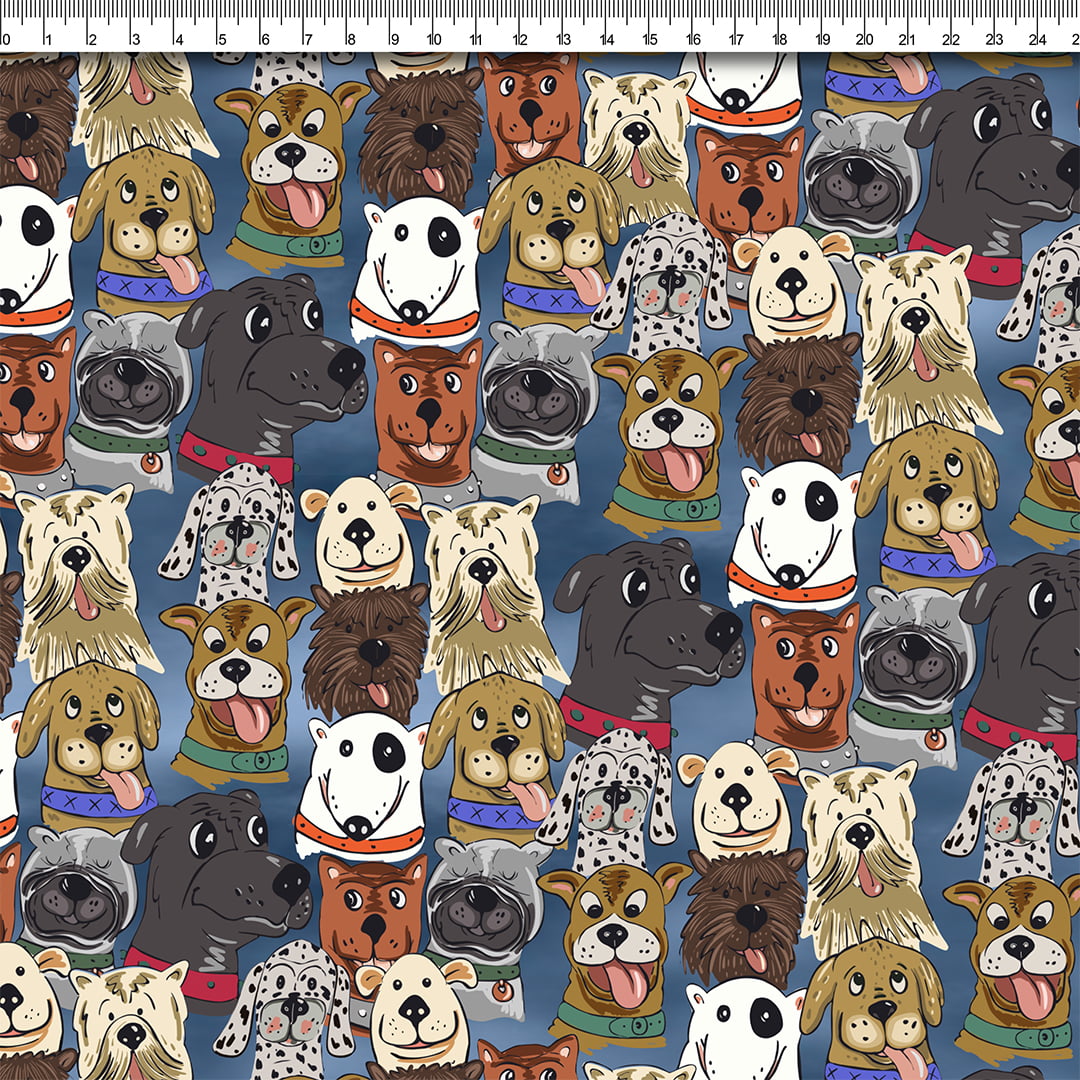This screenshot has width=1080, height=1080.
Task: Click the number 22 on the ruler
Action: pyautogui.click(x=951, y=39)
